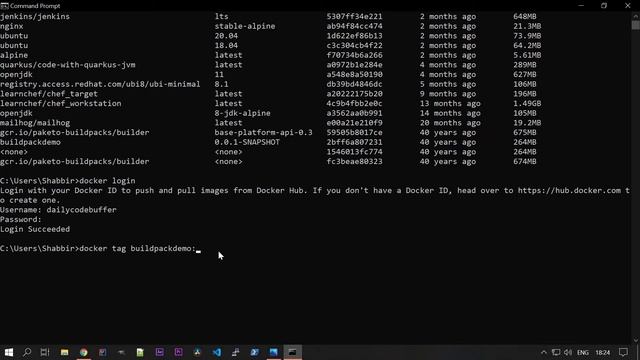Click 'buildpackdemo' in the repository column
The height and width of the screenshot is (360, 640).
point(30,142)
